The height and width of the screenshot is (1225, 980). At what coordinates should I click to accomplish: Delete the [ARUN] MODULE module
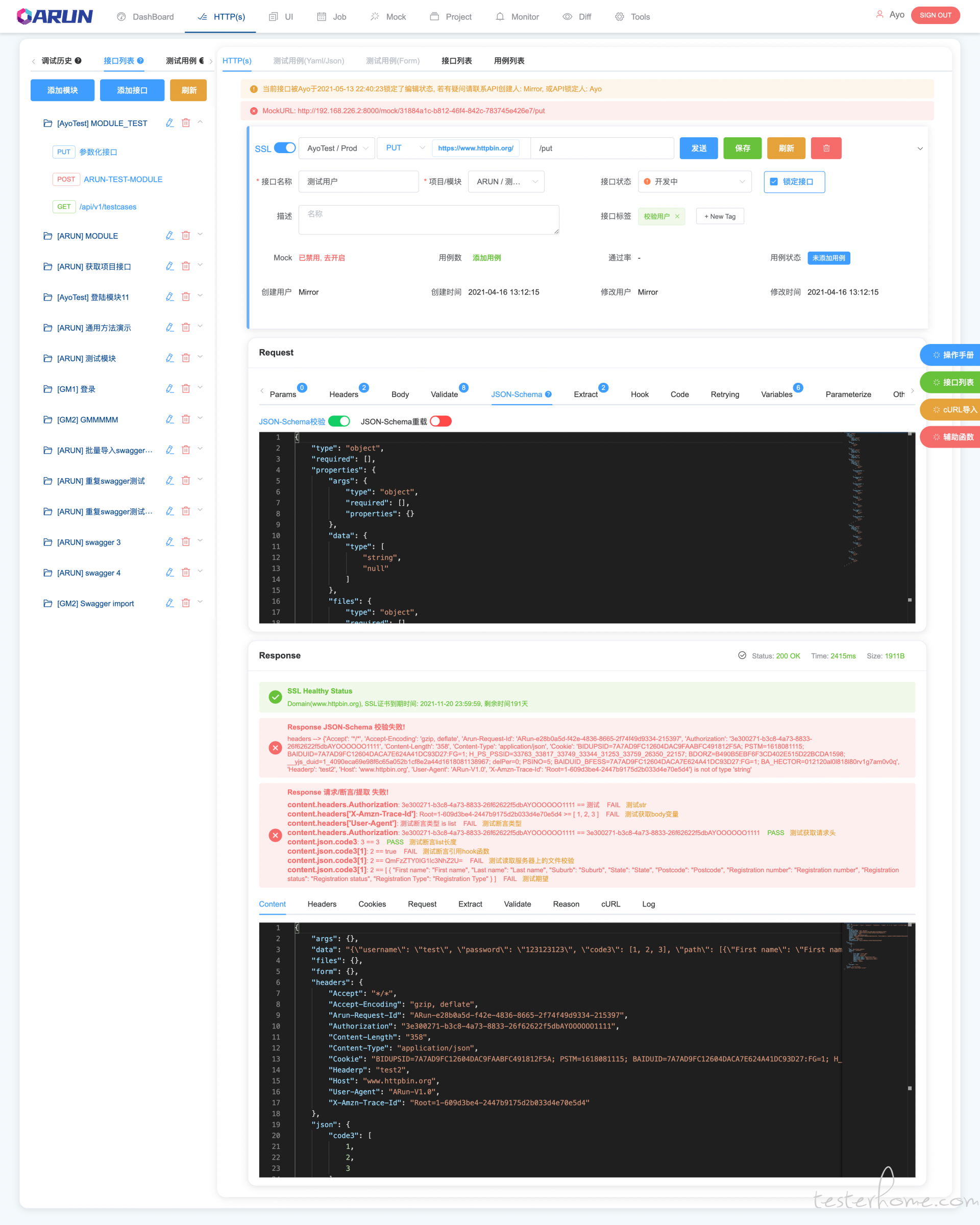(186, 235)
